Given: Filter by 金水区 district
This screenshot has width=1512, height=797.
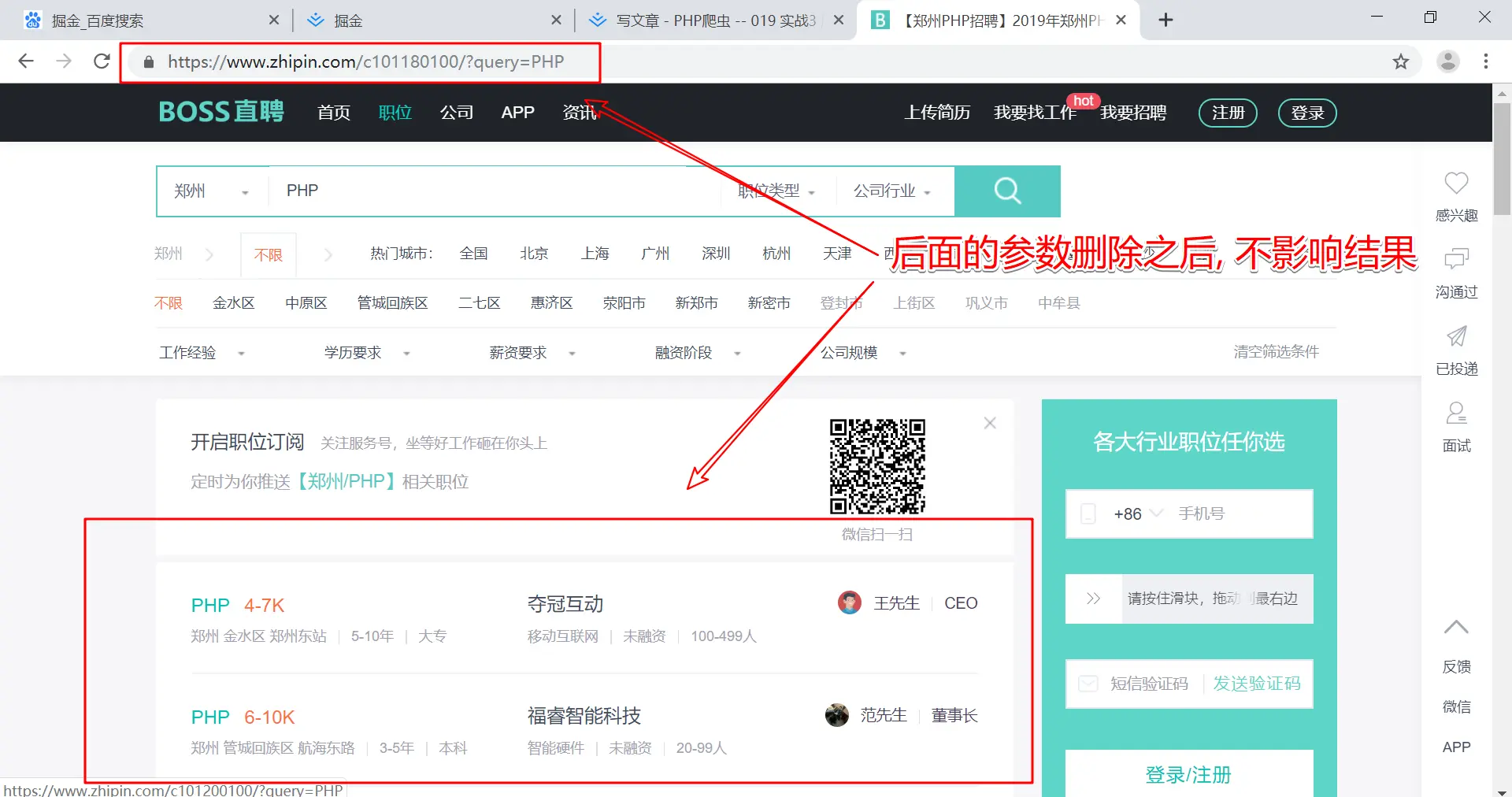Looking at the screenshot, I should (x=234, y=303).
